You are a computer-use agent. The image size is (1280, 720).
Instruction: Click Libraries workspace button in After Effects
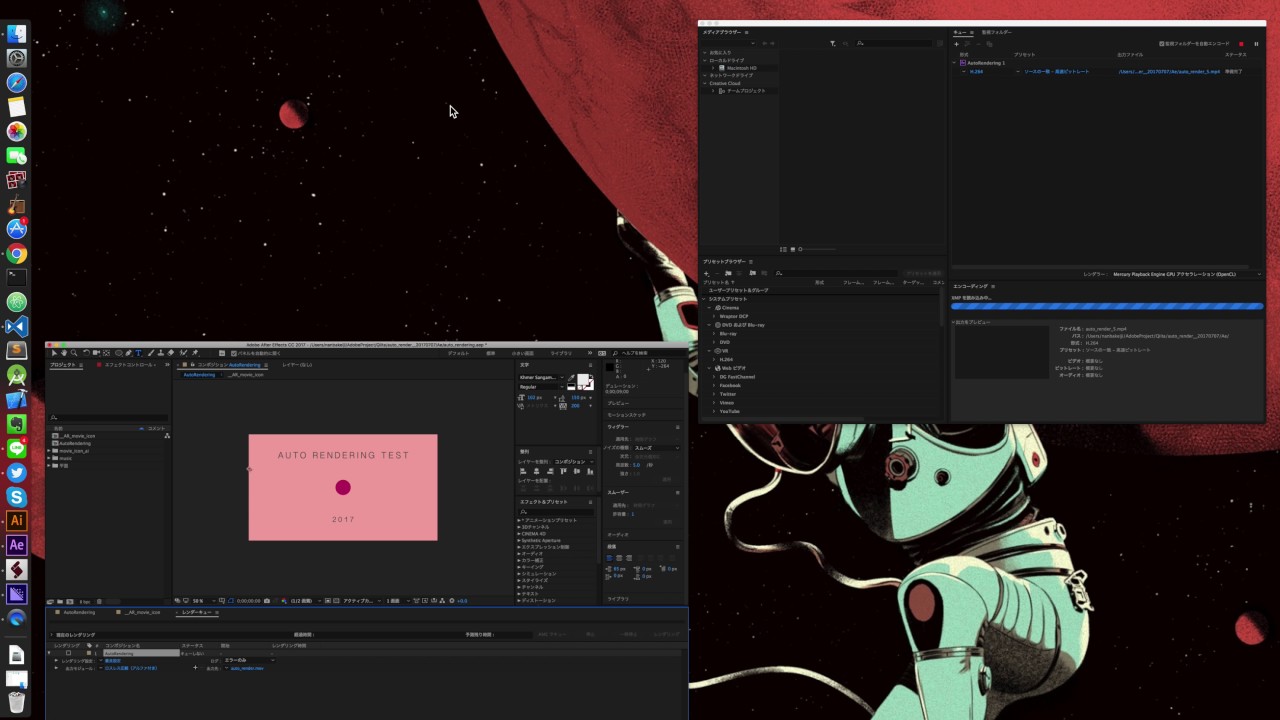tap(561, 353)
